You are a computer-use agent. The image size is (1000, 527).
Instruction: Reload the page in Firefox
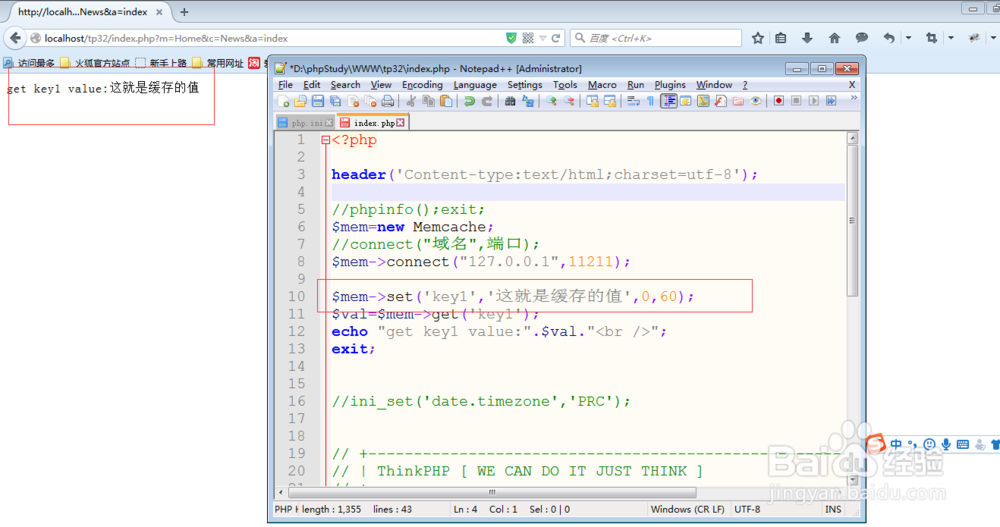[x=556, y=38]
